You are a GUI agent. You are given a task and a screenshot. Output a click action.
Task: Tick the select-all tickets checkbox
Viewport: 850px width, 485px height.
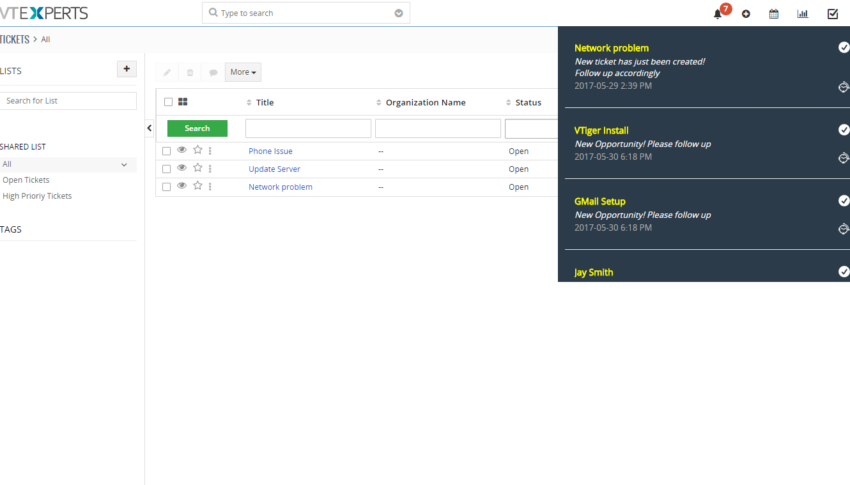pyautogui.click(x=168, y=102)
